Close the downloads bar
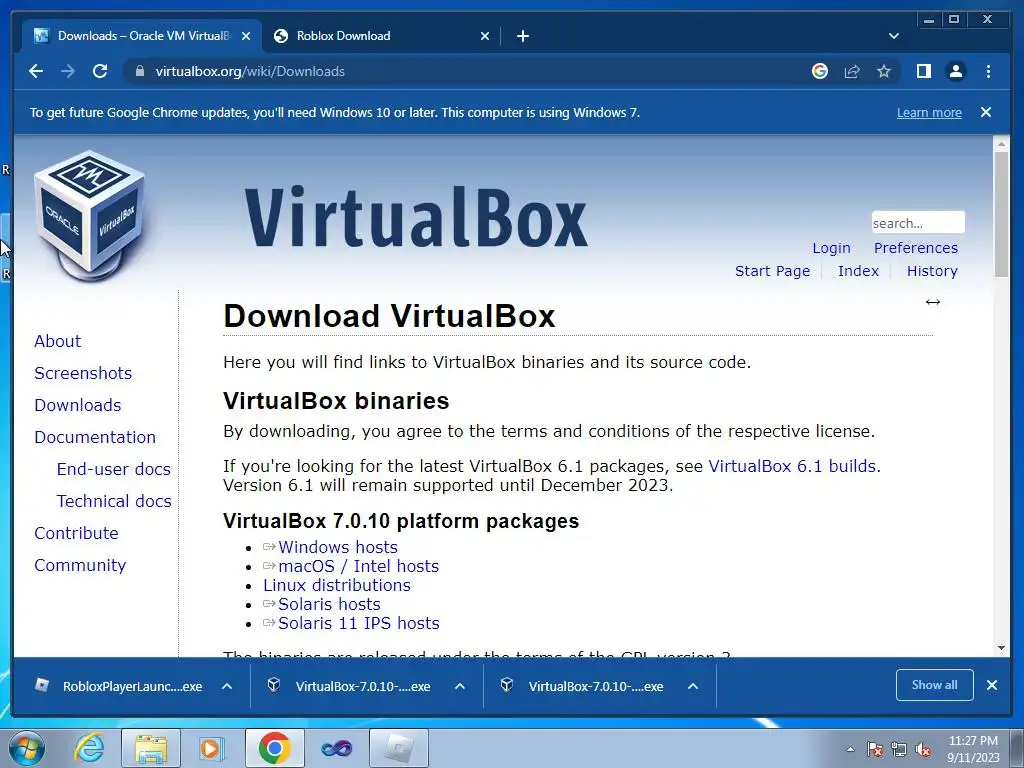Screen dimensions: 1024x768 pos(992,685)
